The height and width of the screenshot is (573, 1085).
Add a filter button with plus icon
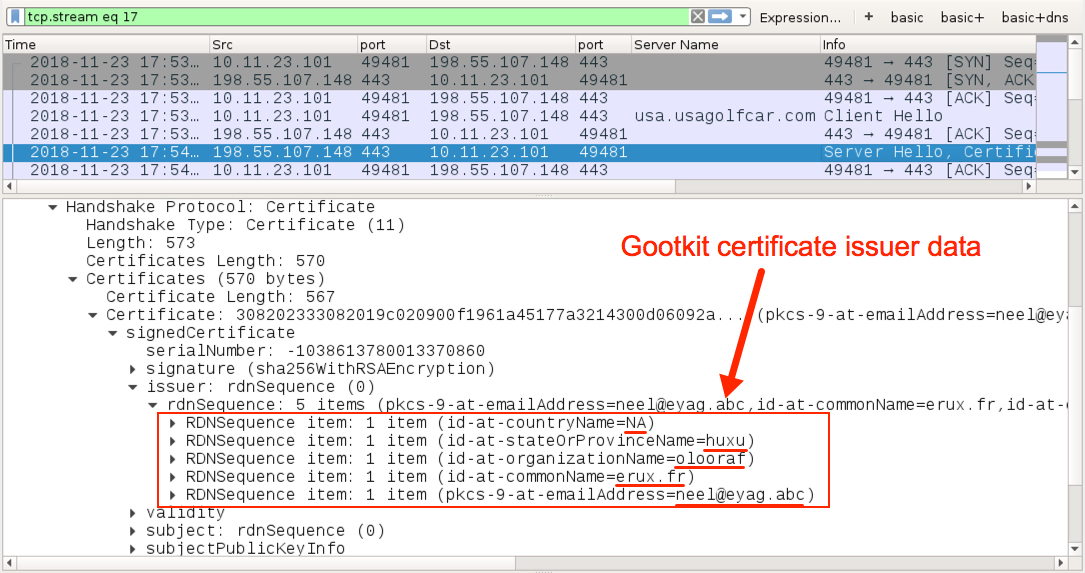[x=868, y=17]
